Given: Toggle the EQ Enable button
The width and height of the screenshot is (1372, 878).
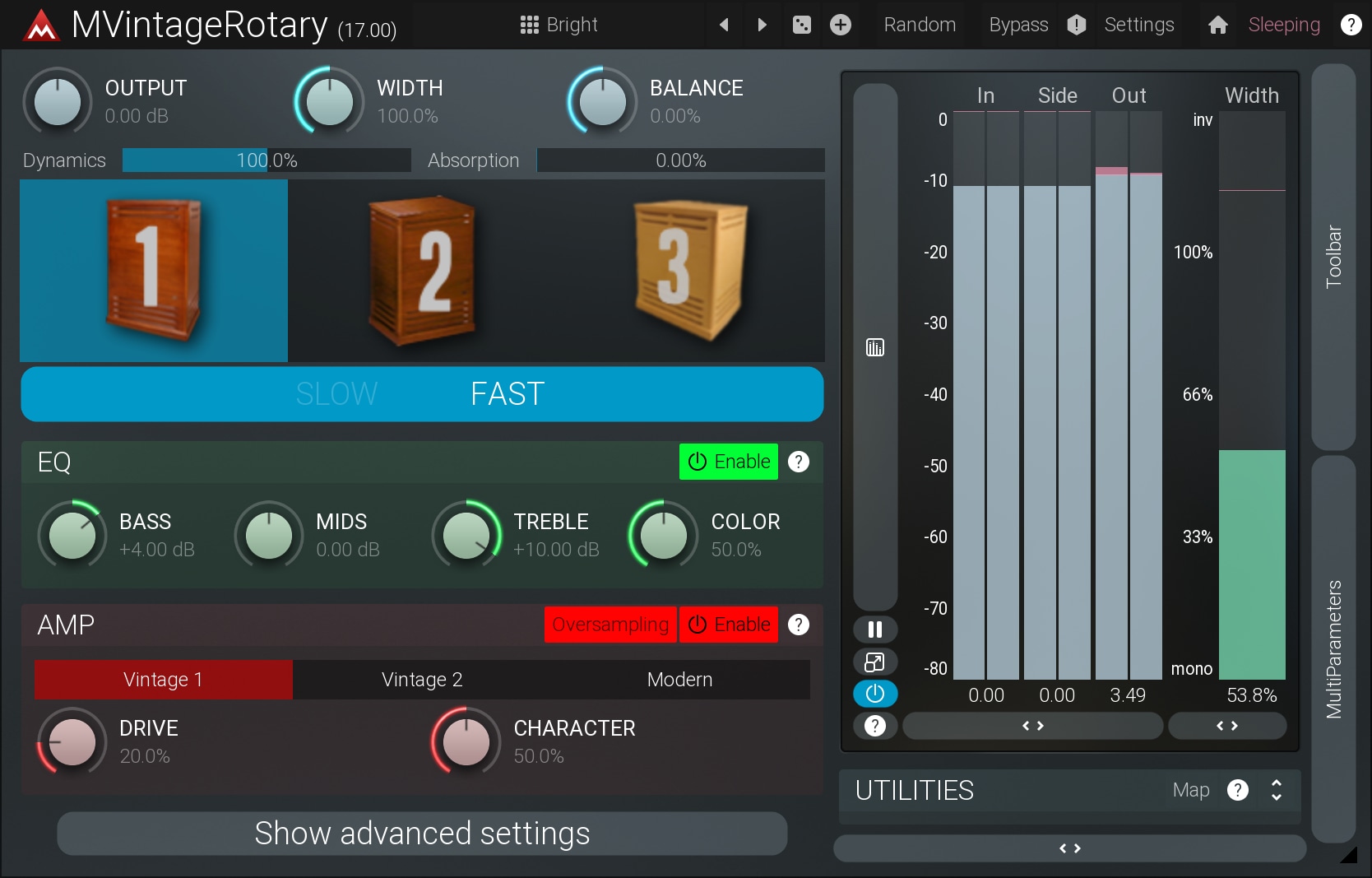Looking at the screenshot, I should [x=729, y=462].
